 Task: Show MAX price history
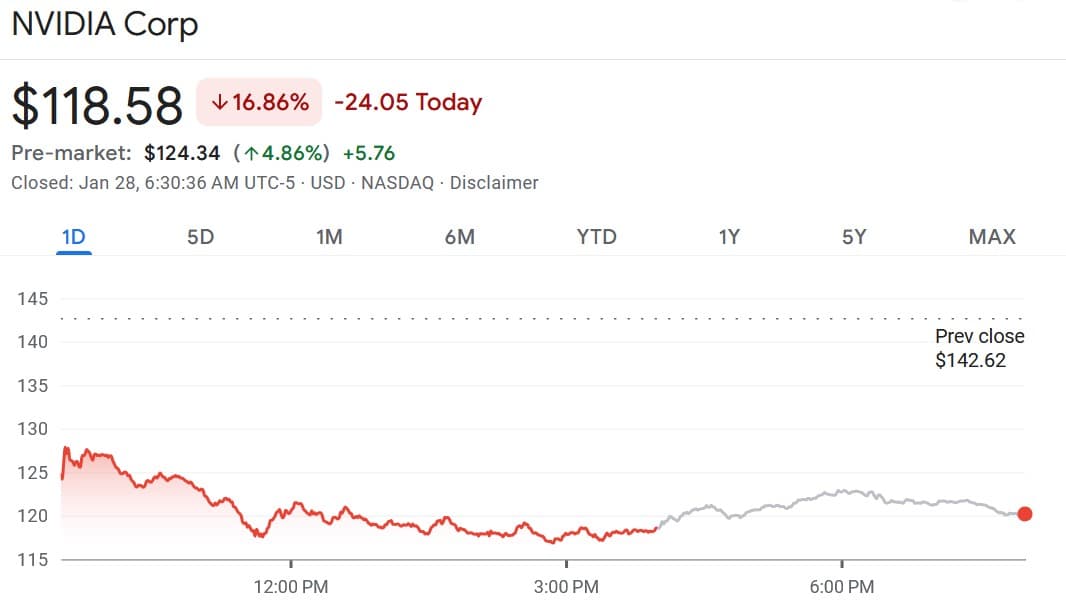(990, 237)
